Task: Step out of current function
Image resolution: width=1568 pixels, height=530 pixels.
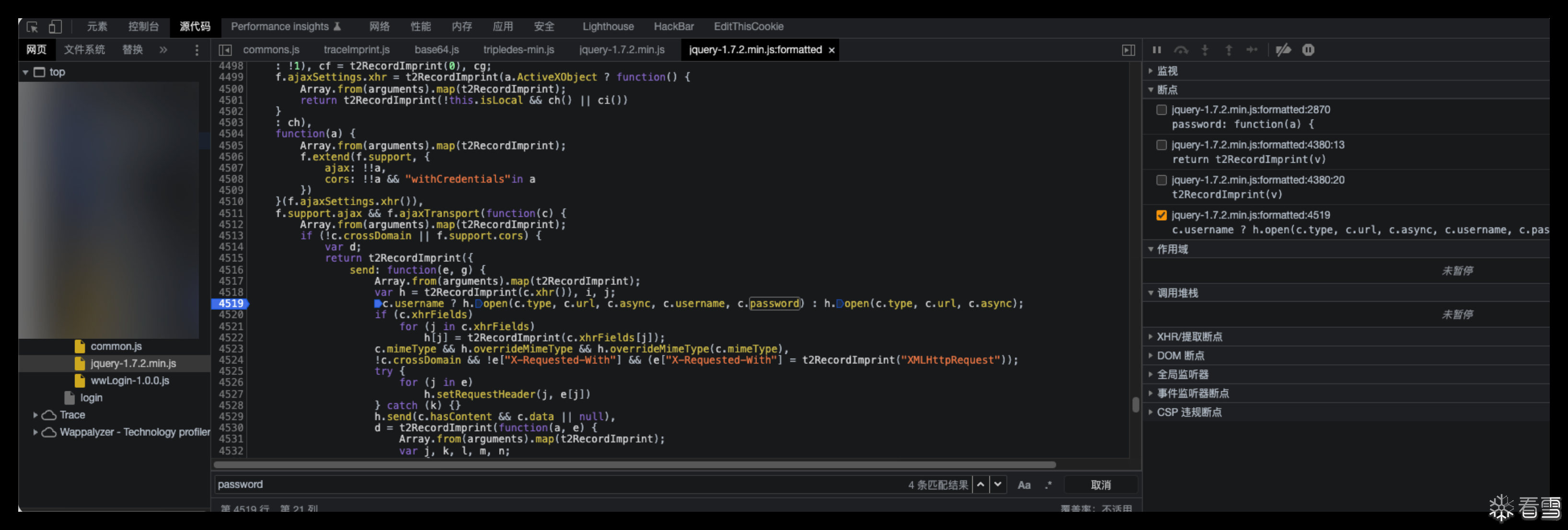Action: (x=1228, y=50)
